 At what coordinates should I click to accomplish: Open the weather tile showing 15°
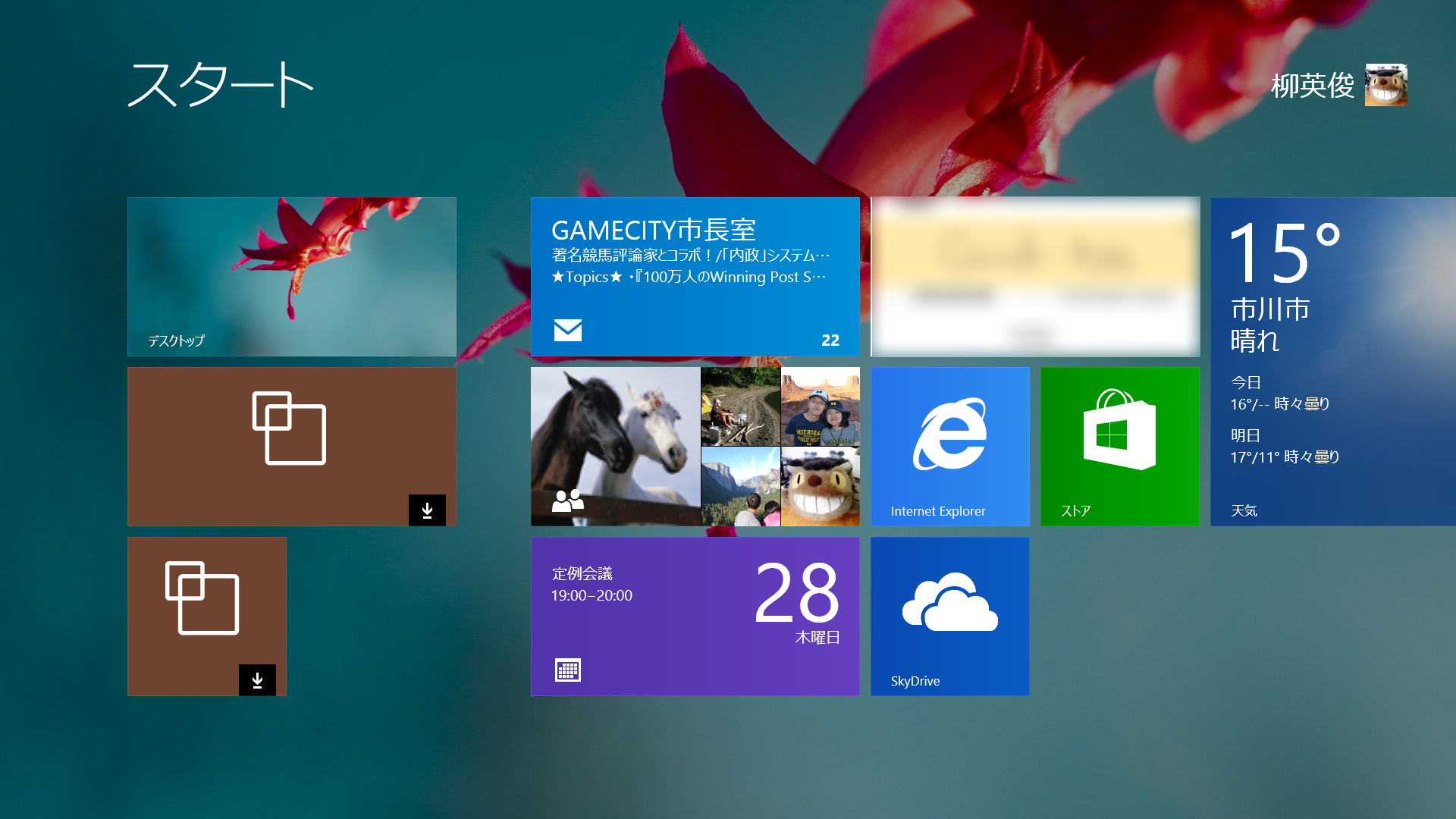(1332, 361)
